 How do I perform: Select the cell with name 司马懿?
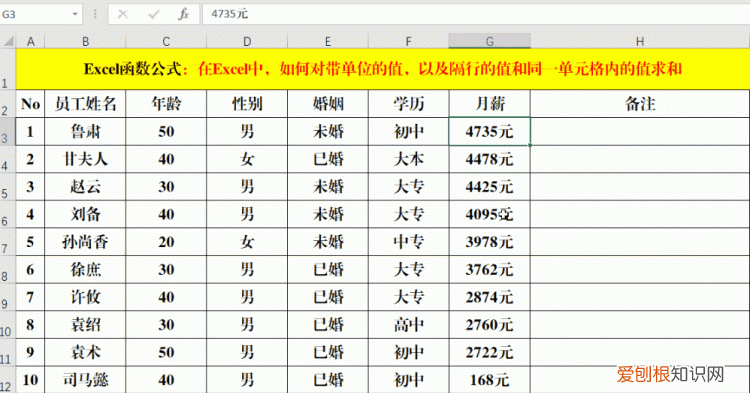click(86, 380)
